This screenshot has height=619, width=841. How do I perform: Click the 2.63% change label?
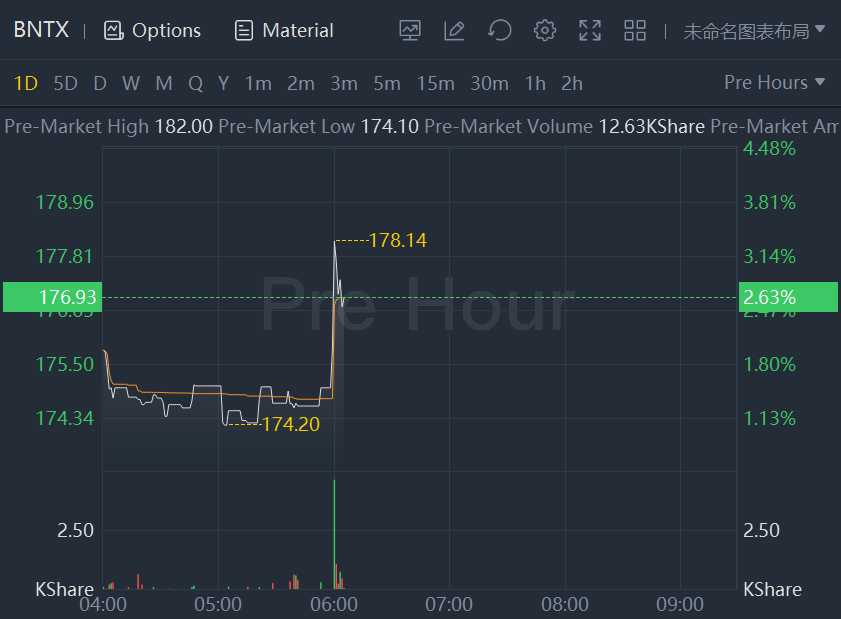coord(769,297)
